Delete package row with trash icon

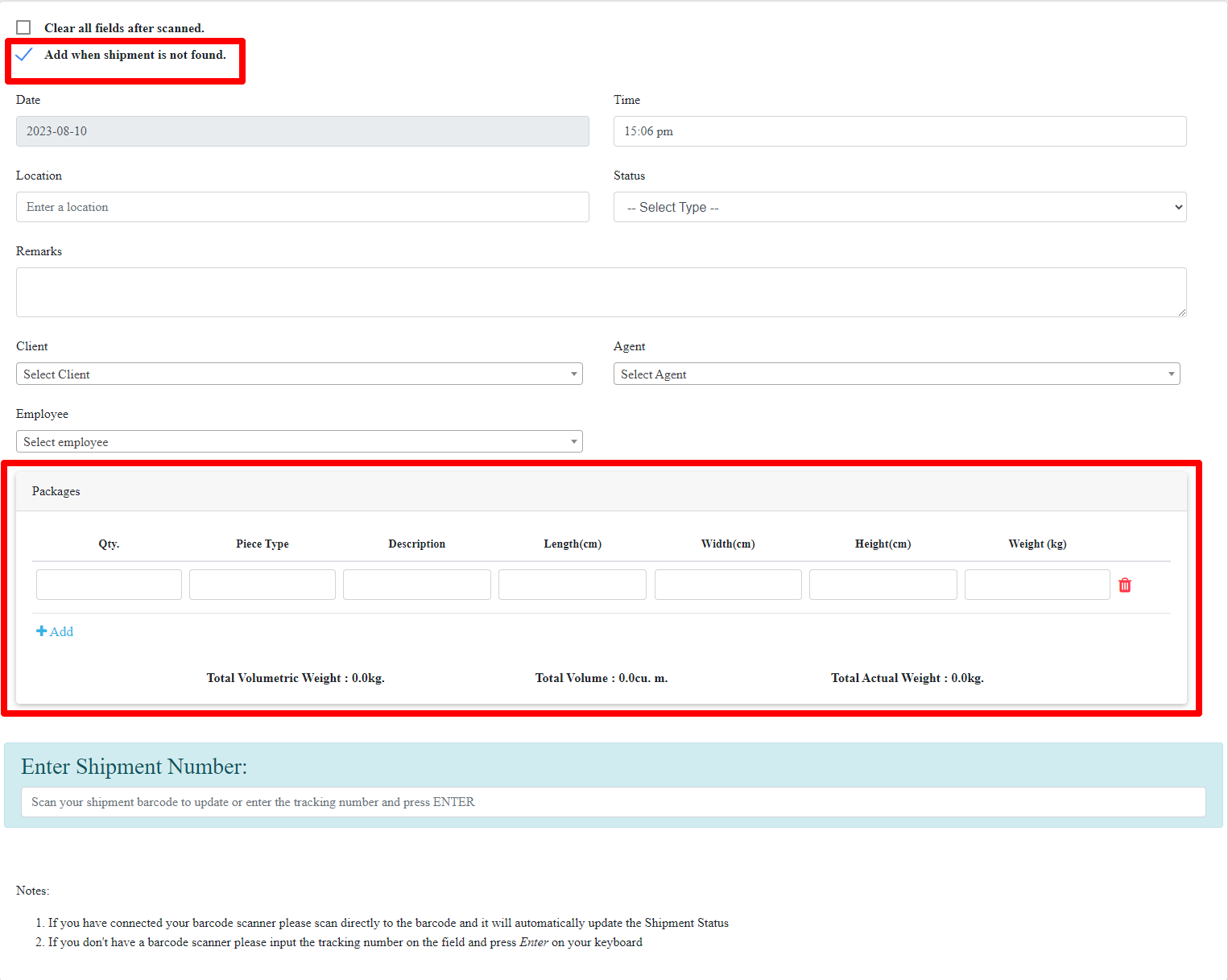tap(1125, 585)
